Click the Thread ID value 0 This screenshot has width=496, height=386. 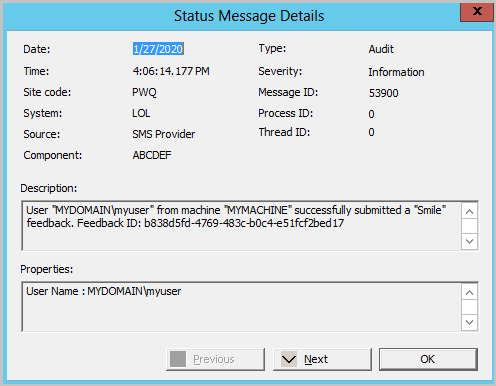point(371,132)
